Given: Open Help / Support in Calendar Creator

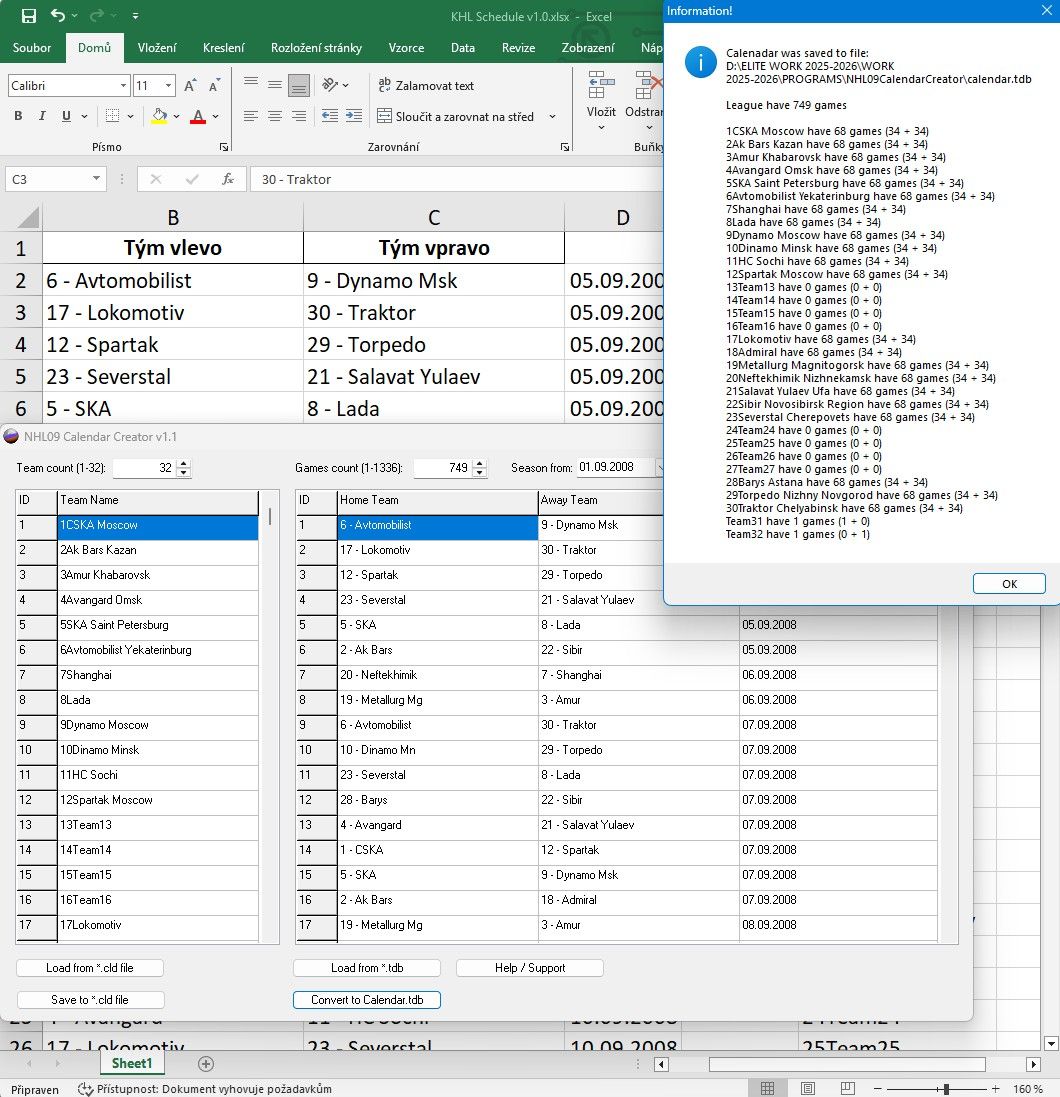Looking at the screenshot, I should [x=530, y=968].
